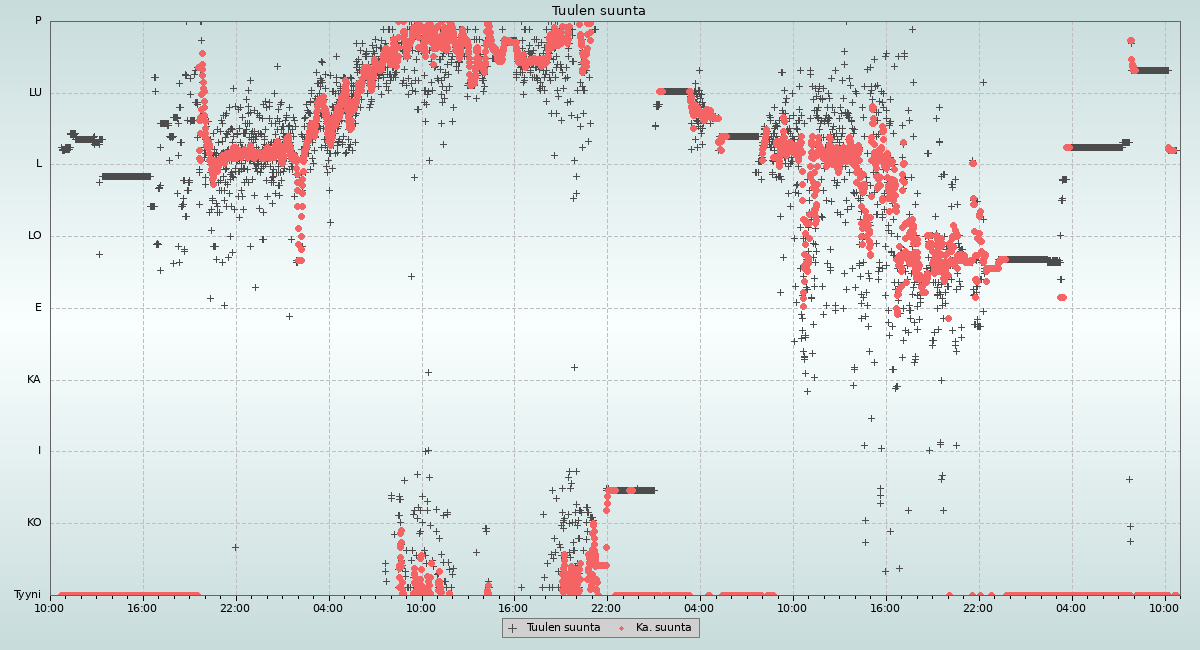1200x650 pixels.
Task: Select the E label on the vertical axis
Action: tap(39, 308)
